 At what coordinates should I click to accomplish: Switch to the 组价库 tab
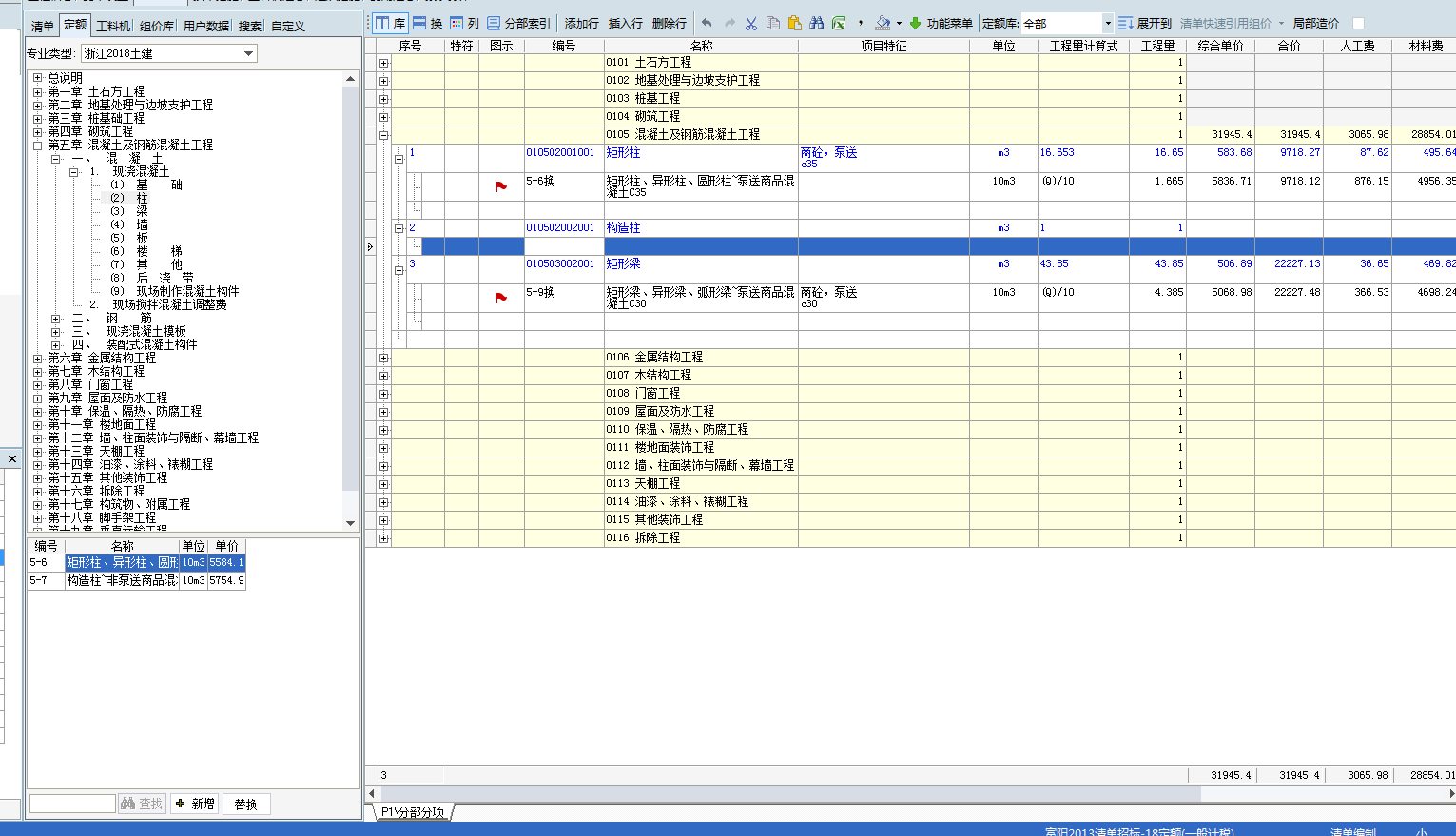pos(157,27)
